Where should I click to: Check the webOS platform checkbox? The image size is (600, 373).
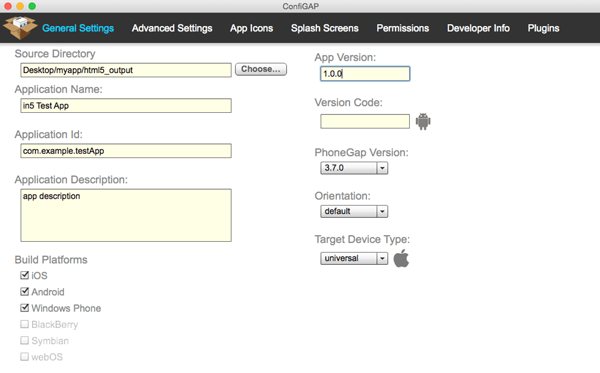tap(24, 357)
